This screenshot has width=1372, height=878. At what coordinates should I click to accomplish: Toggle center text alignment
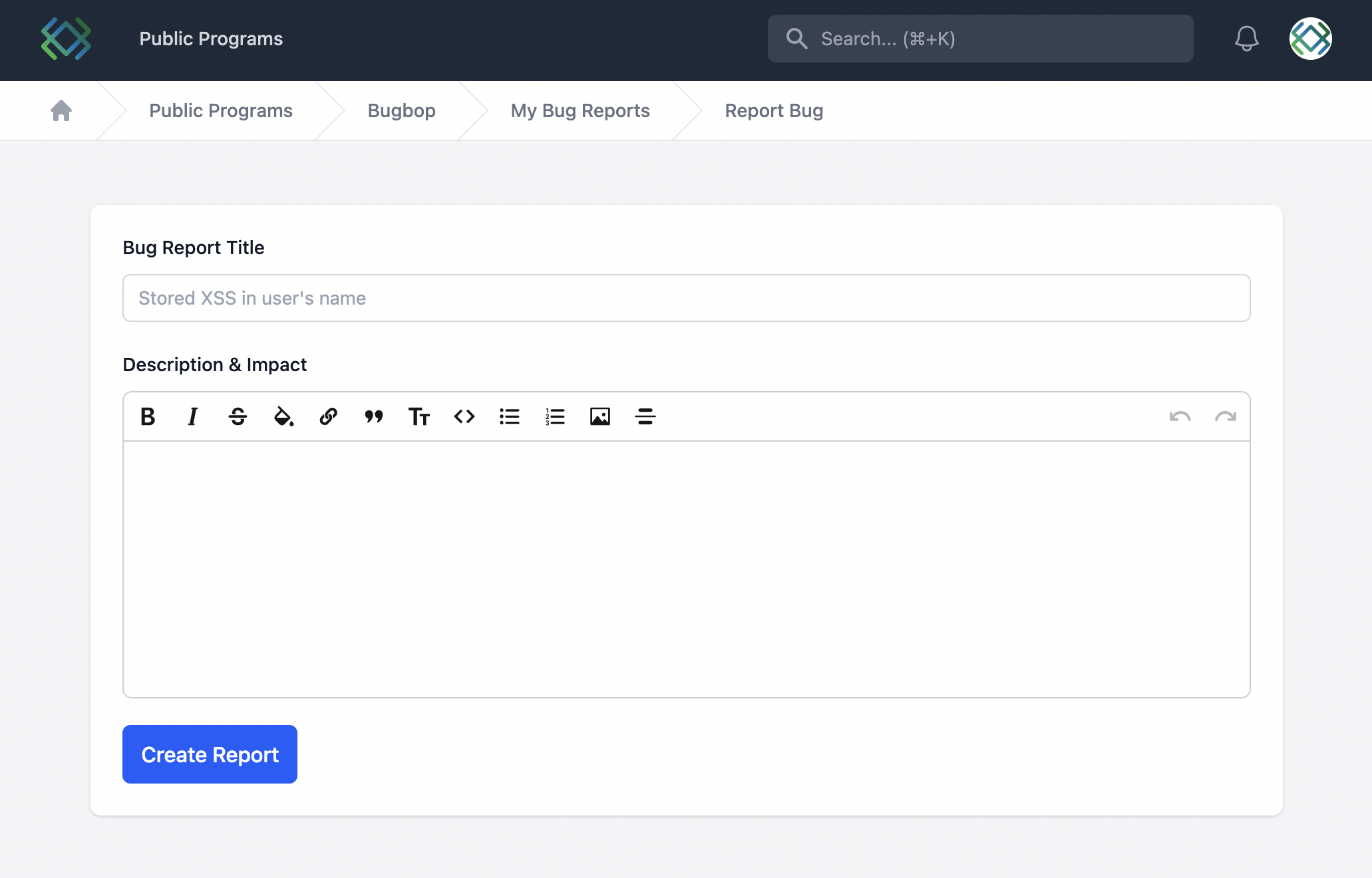(645, 417)
